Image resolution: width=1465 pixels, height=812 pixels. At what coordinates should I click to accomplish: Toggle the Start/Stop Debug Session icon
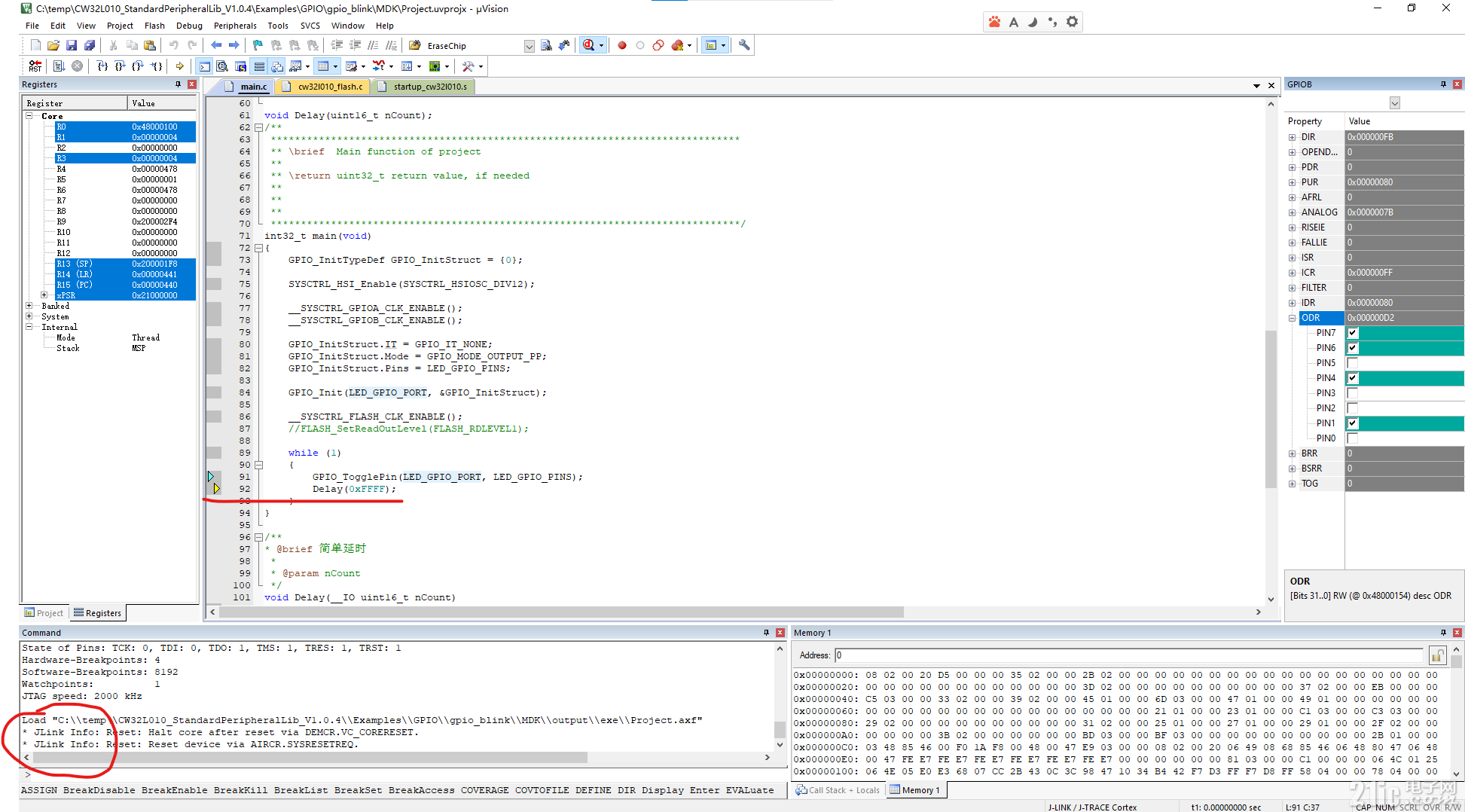click(x=588, y=45)
